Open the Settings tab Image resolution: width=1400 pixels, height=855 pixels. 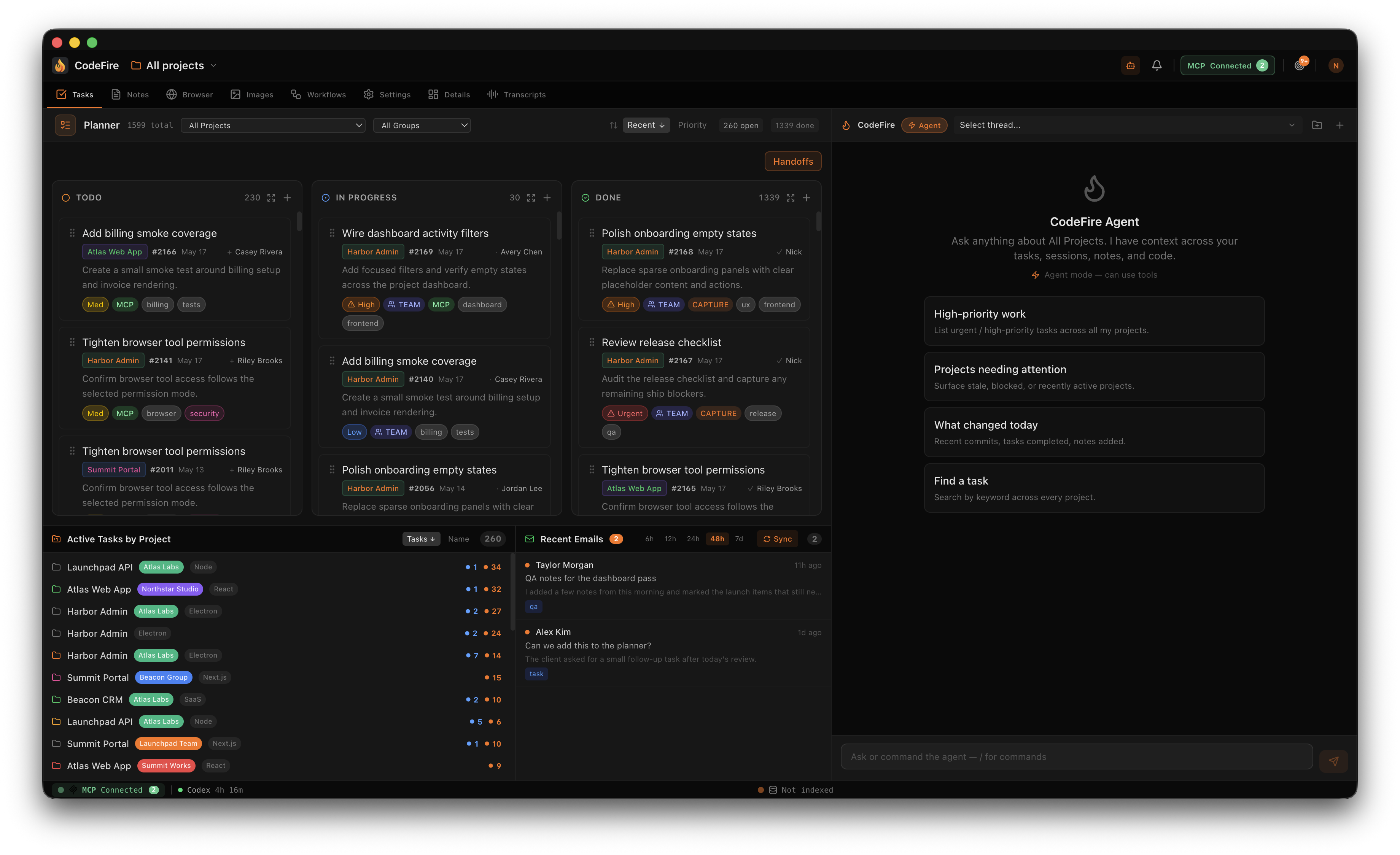click(x=387, y=94)
